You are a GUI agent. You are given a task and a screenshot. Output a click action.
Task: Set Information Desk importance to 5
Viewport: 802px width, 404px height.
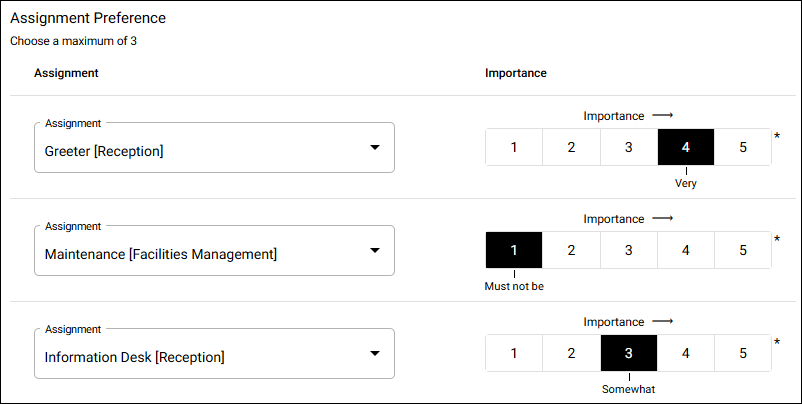click(743, 353)
